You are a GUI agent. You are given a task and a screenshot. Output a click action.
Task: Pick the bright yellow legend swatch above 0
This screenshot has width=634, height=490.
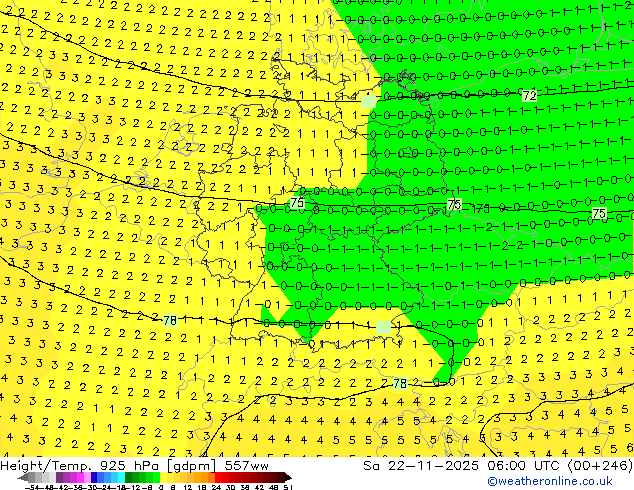coord(163,477)
